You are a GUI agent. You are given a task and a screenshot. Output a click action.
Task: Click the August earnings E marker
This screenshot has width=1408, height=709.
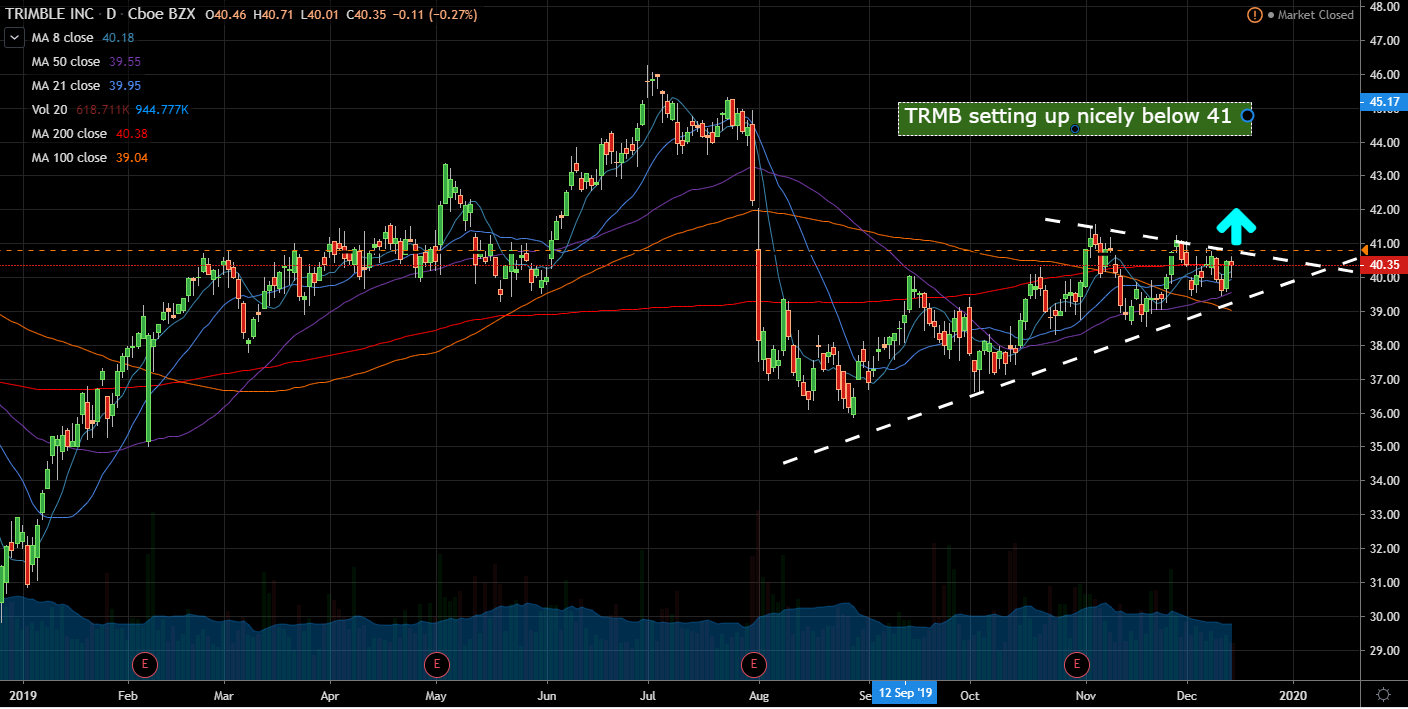tap(752, 662)
